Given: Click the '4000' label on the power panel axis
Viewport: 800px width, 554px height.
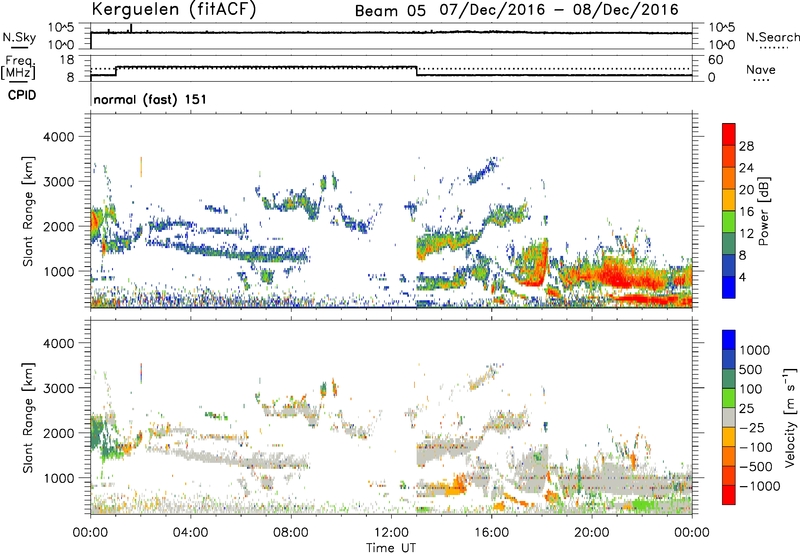Looking at the screenshot, I should coord(59,137).
